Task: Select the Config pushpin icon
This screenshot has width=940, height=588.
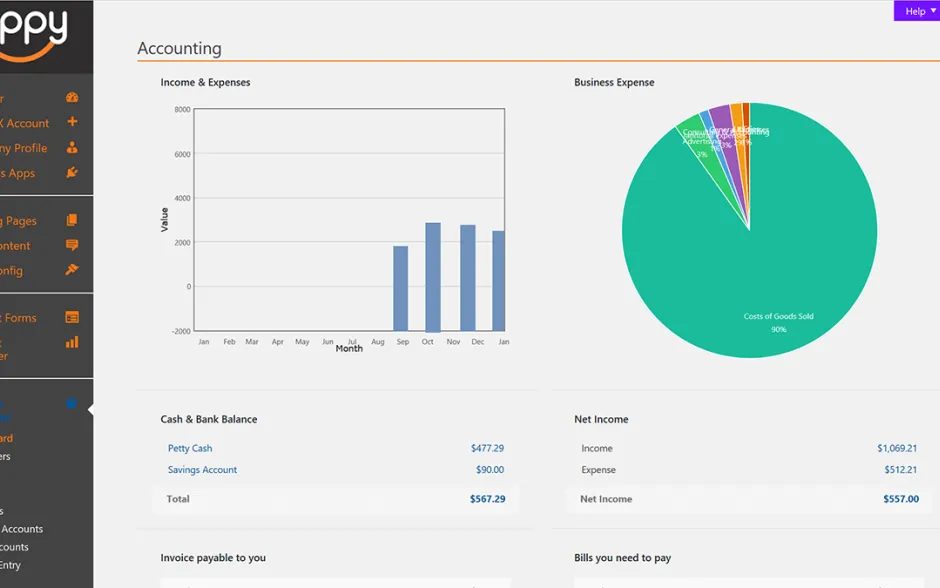Action: coord(71,270)
